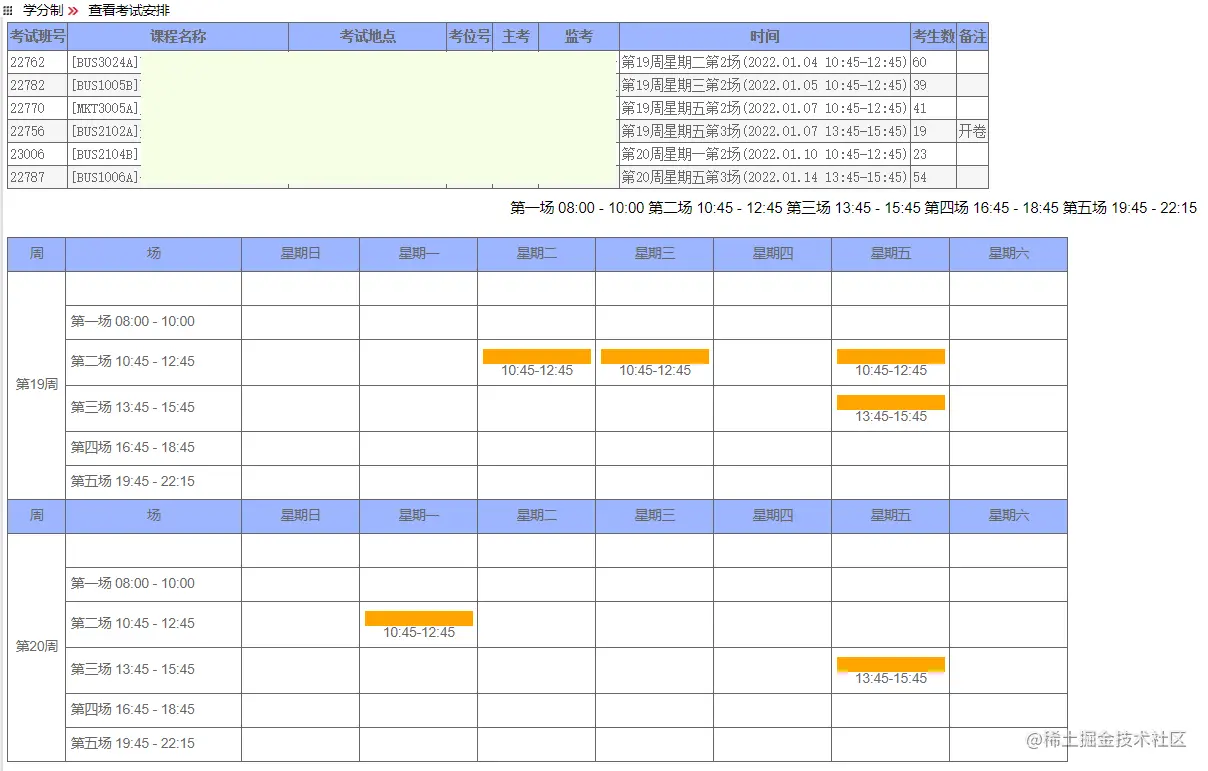Click course code [MKT3005A]
1208x771 pixels.
pyautogui.click(x=105, y=108)
